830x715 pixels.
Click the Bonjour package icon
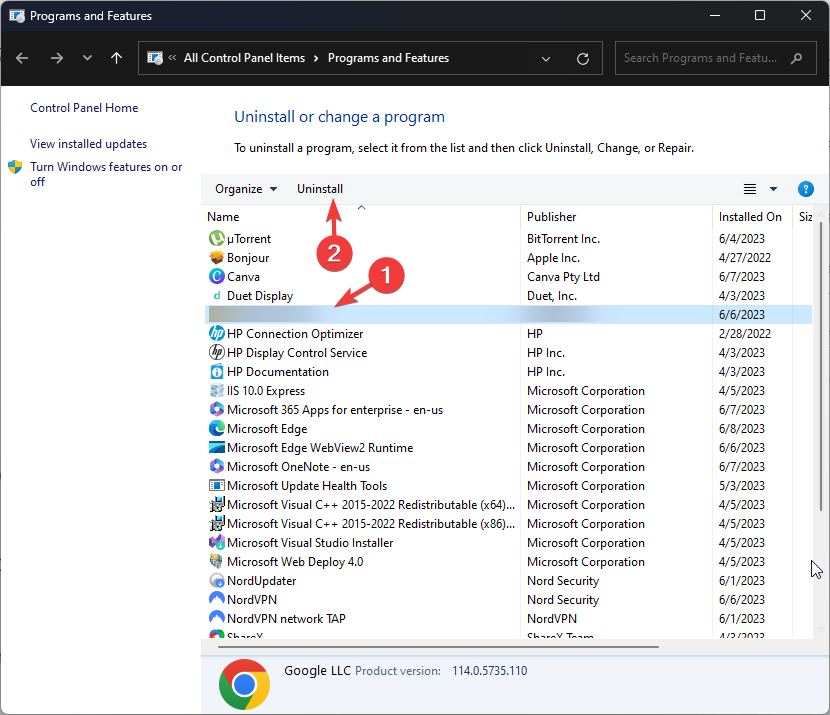pos(216,257)
